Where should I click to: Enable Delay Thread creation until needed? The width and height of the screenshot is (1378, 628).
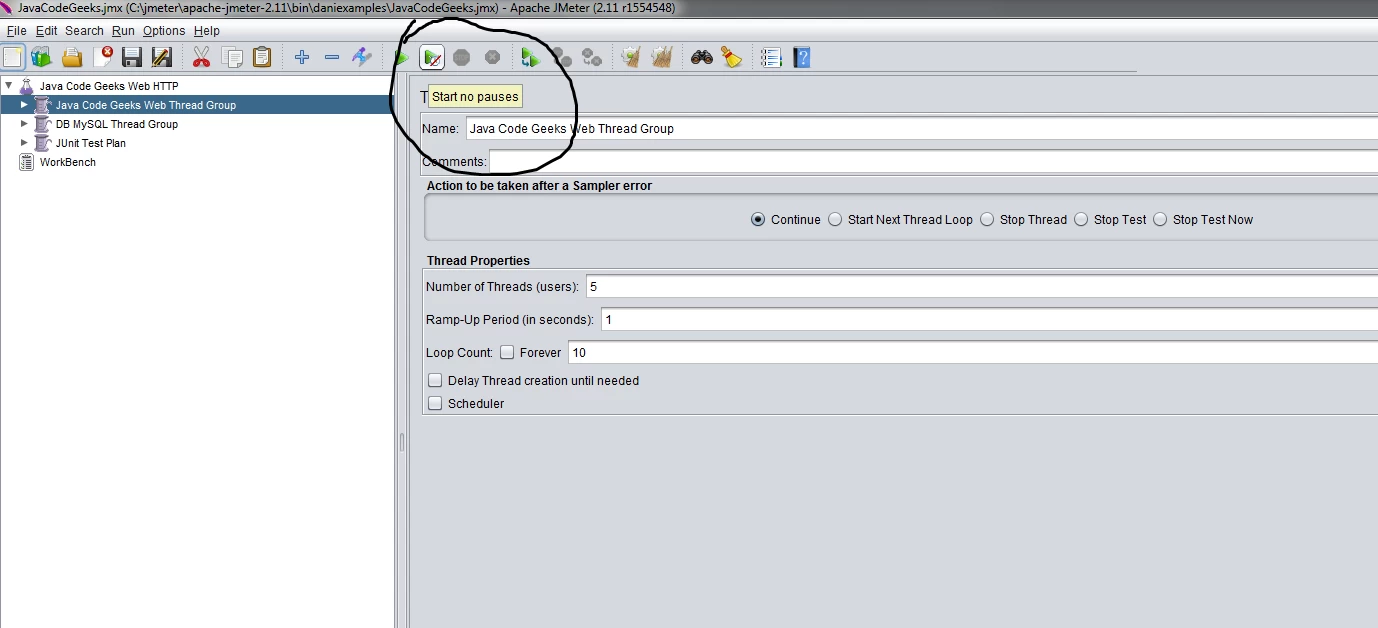(x=435, y=381)
